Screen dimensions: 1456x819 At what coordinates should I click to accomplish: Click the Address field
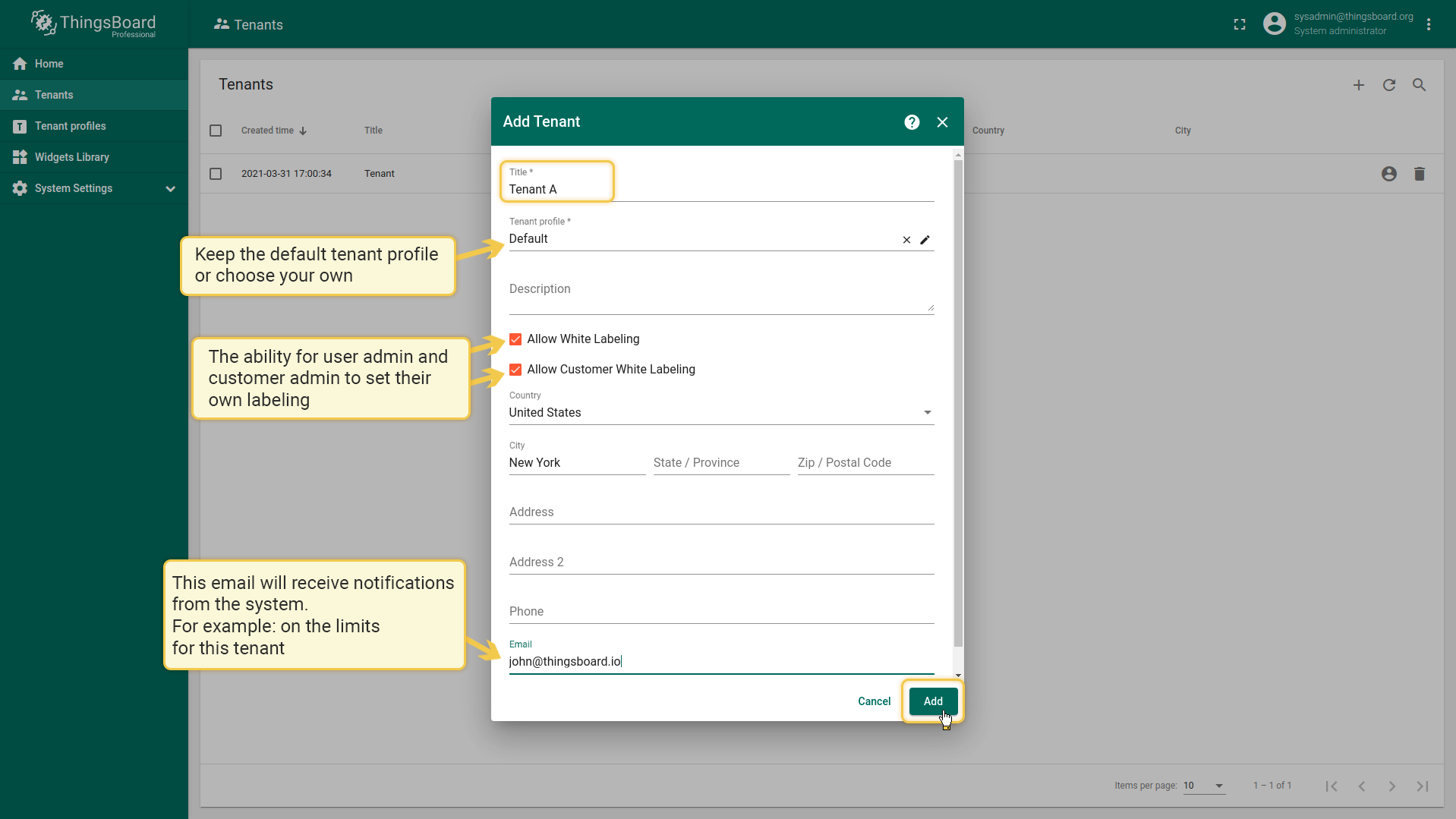[x=721, y=512]
